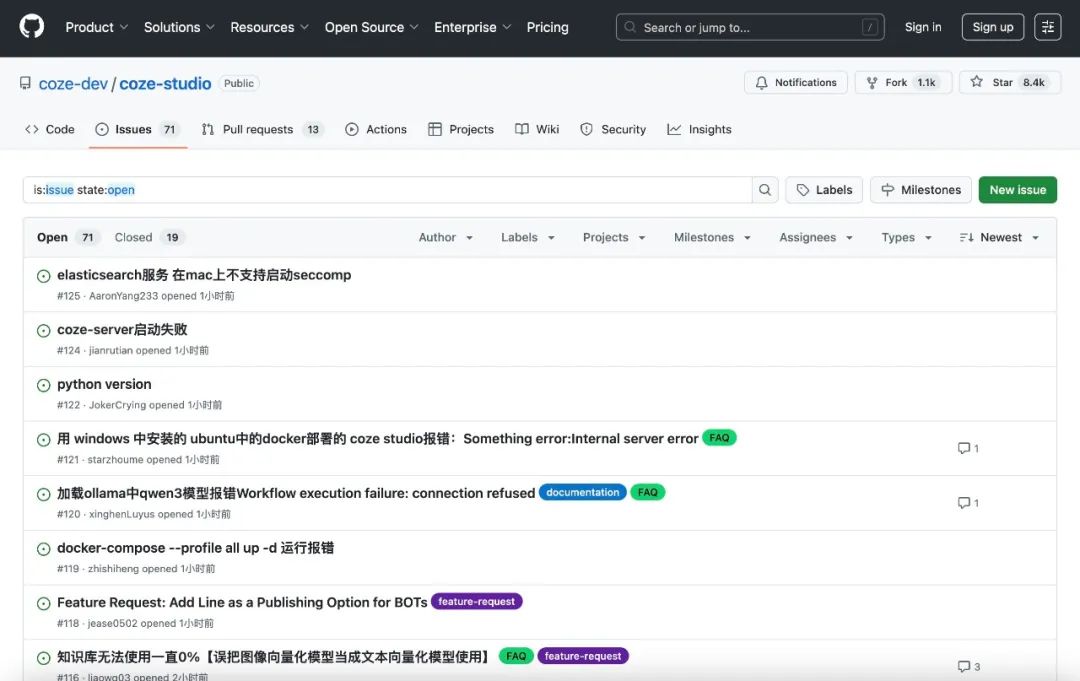
Task: Open comments on issue #121
Action: (x=968, y=448)
